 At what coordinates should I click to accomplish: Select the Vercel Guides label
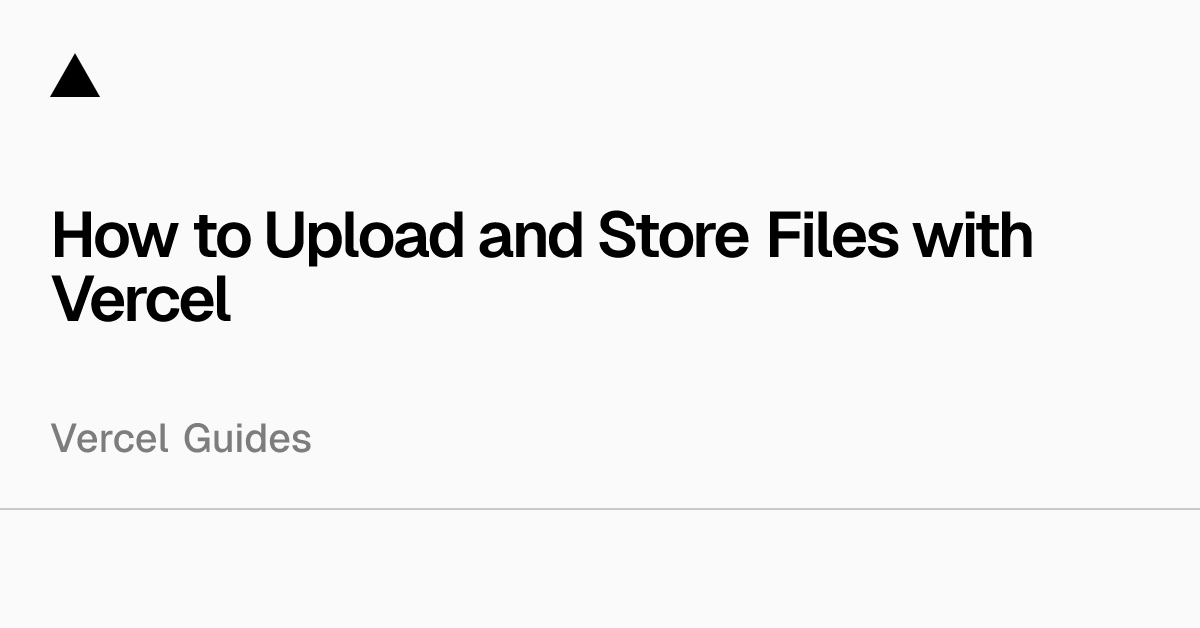181,439
